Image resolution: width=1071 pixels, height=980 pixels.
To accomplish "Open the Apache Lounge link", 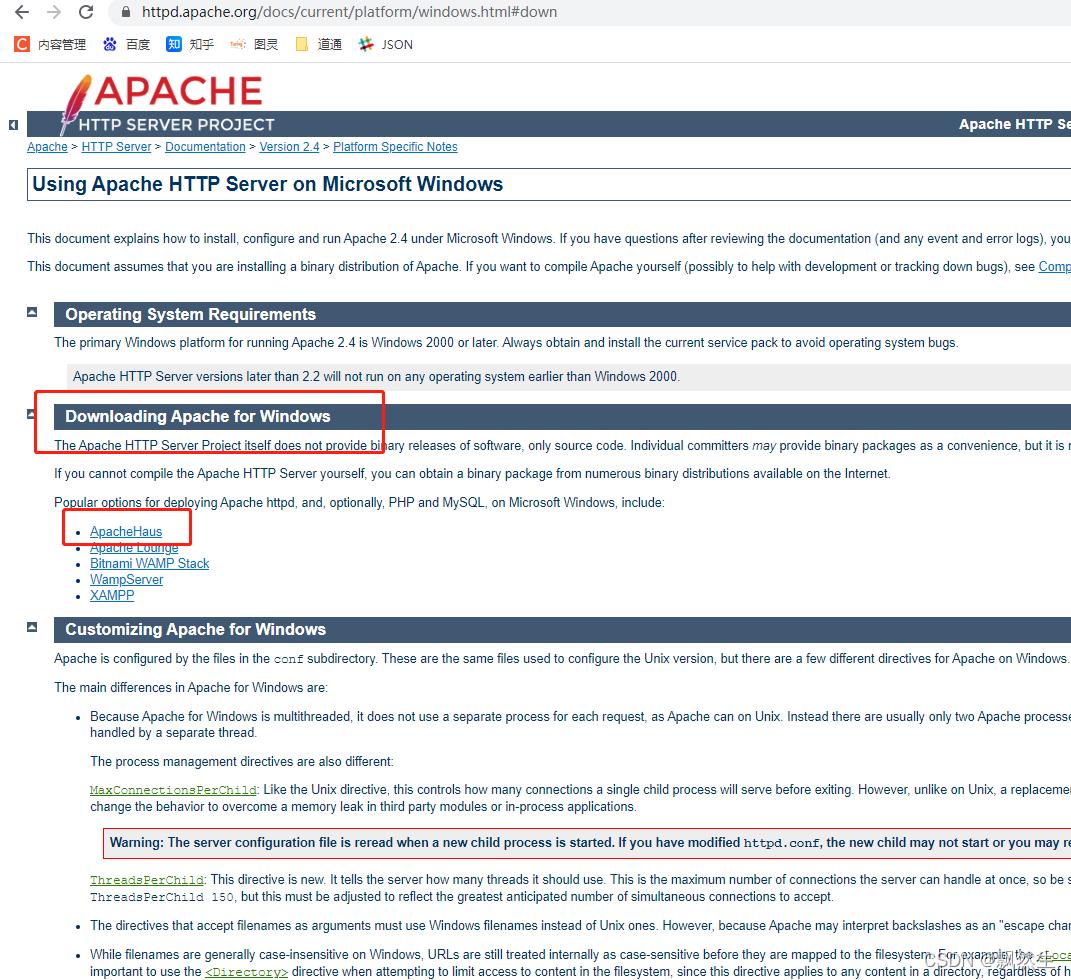I will (x=134, y=548).
